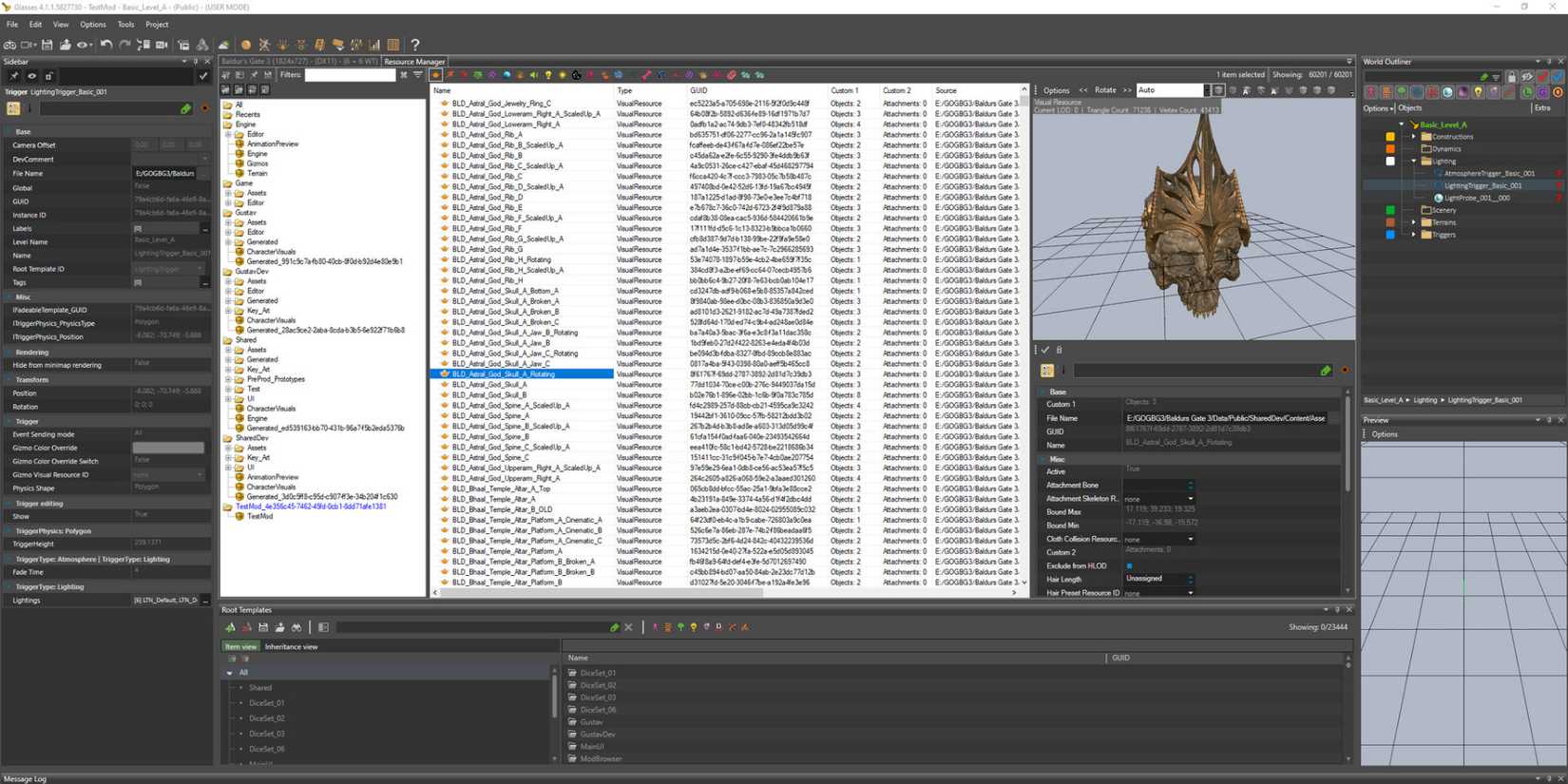Toggle the Exclude from HLOD checkbox
Screen dimensions: 1568x784
tap(1129, 565)
